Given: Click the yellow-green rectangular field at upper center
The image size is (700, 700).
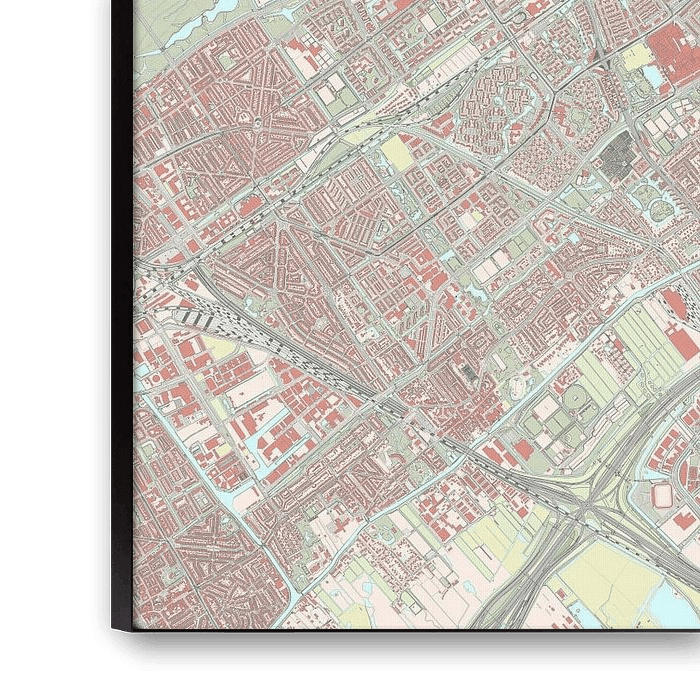Looking at the screenshot, I should (397, 153).
